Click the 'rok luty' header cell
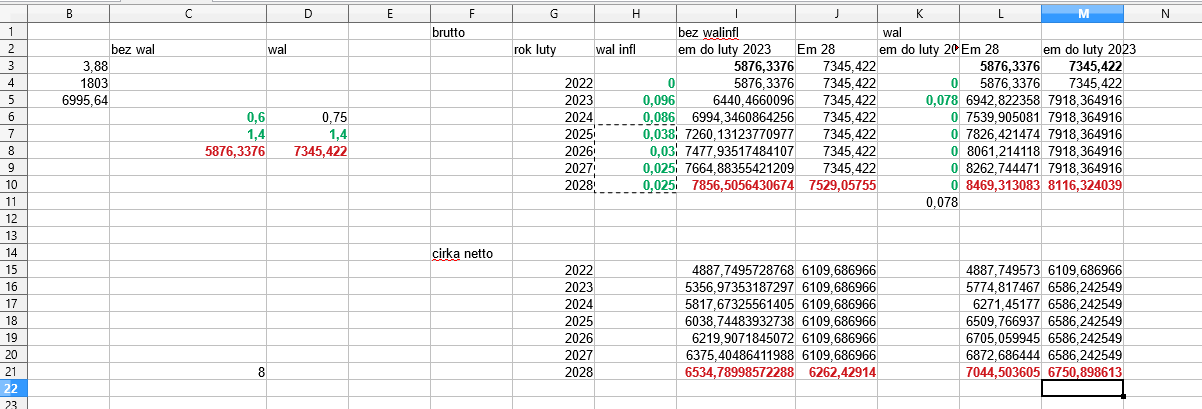This screenshot has height=409, width=1202. point(553,49)
